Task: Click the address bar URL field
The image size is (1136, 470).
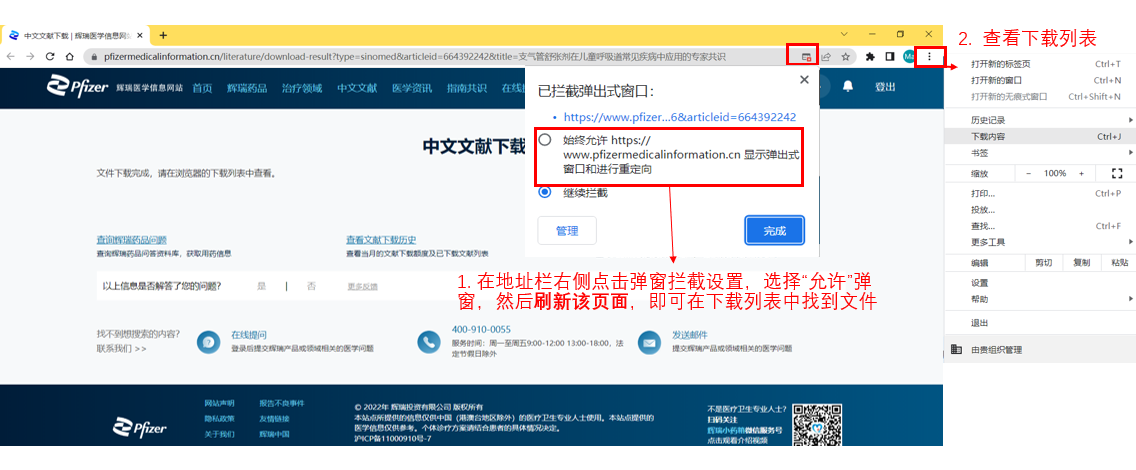Action: click(x=413, y=56)
